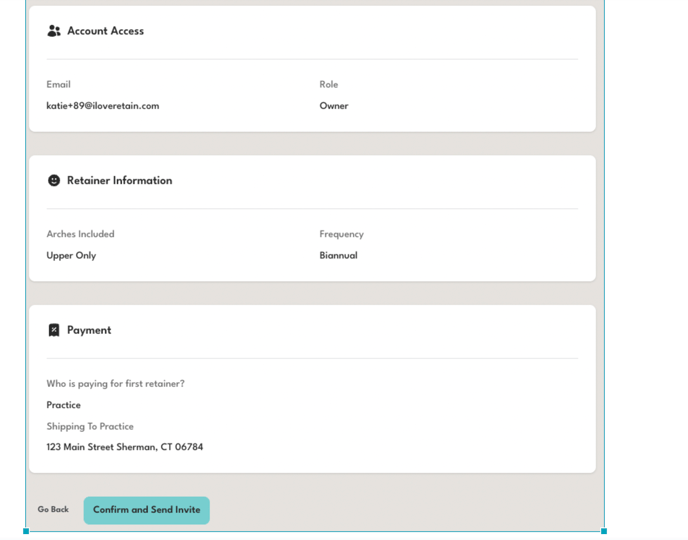Click the Account Access people icon
This screenshot has height=540, width=688.
pyautogui.click(x=54, y=31)
